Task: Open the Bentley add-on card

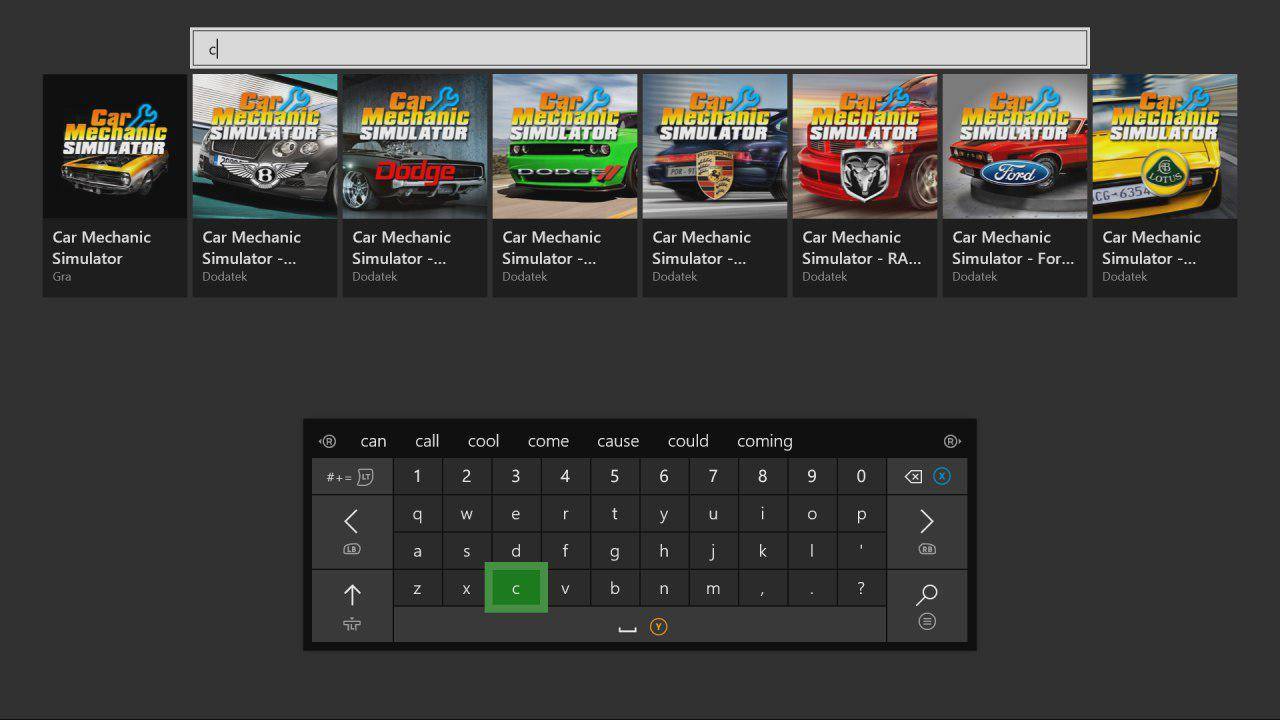Action: click(265, 185)
